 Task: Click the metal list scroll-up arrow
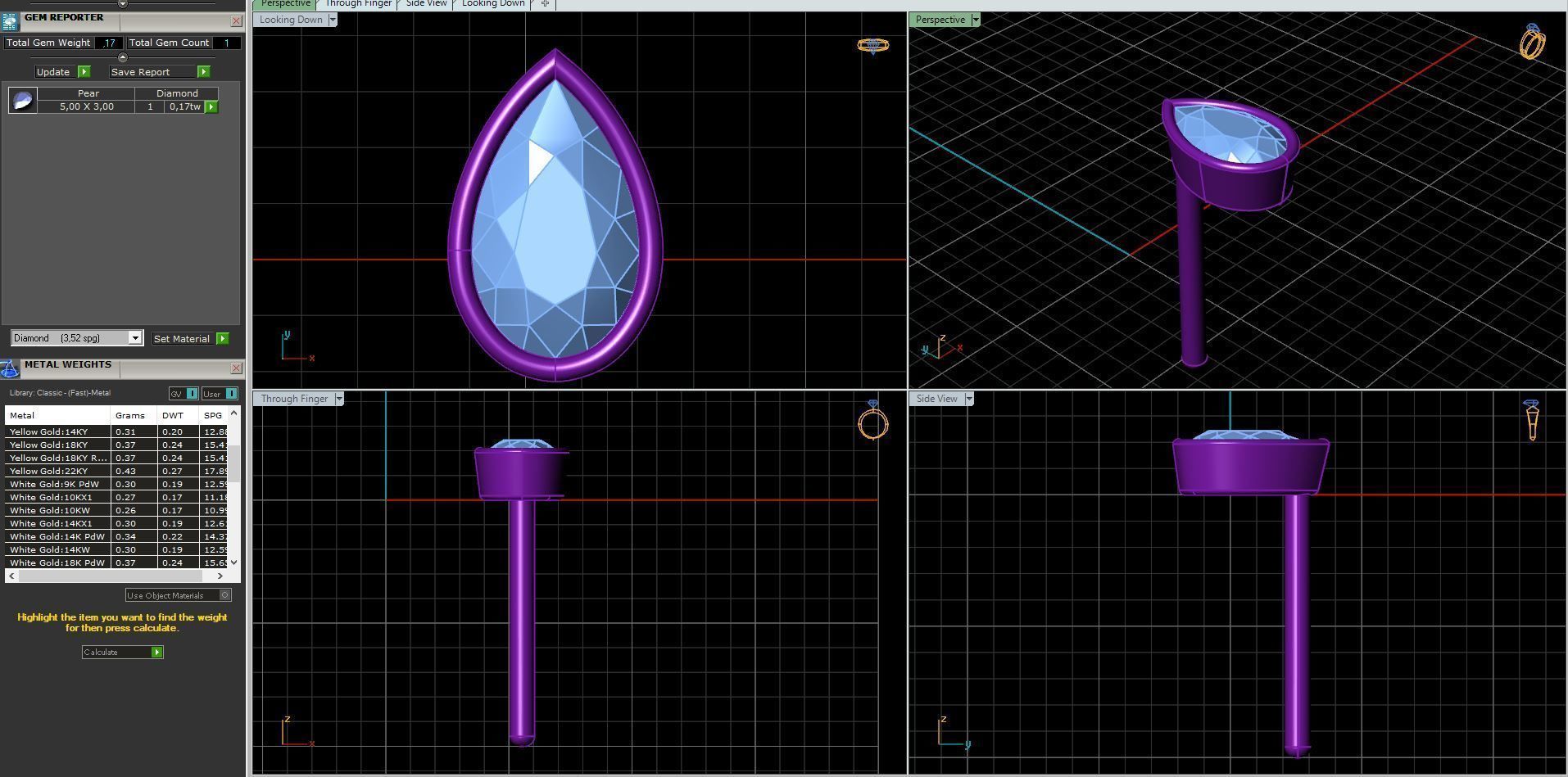click(x=234, y=413)
